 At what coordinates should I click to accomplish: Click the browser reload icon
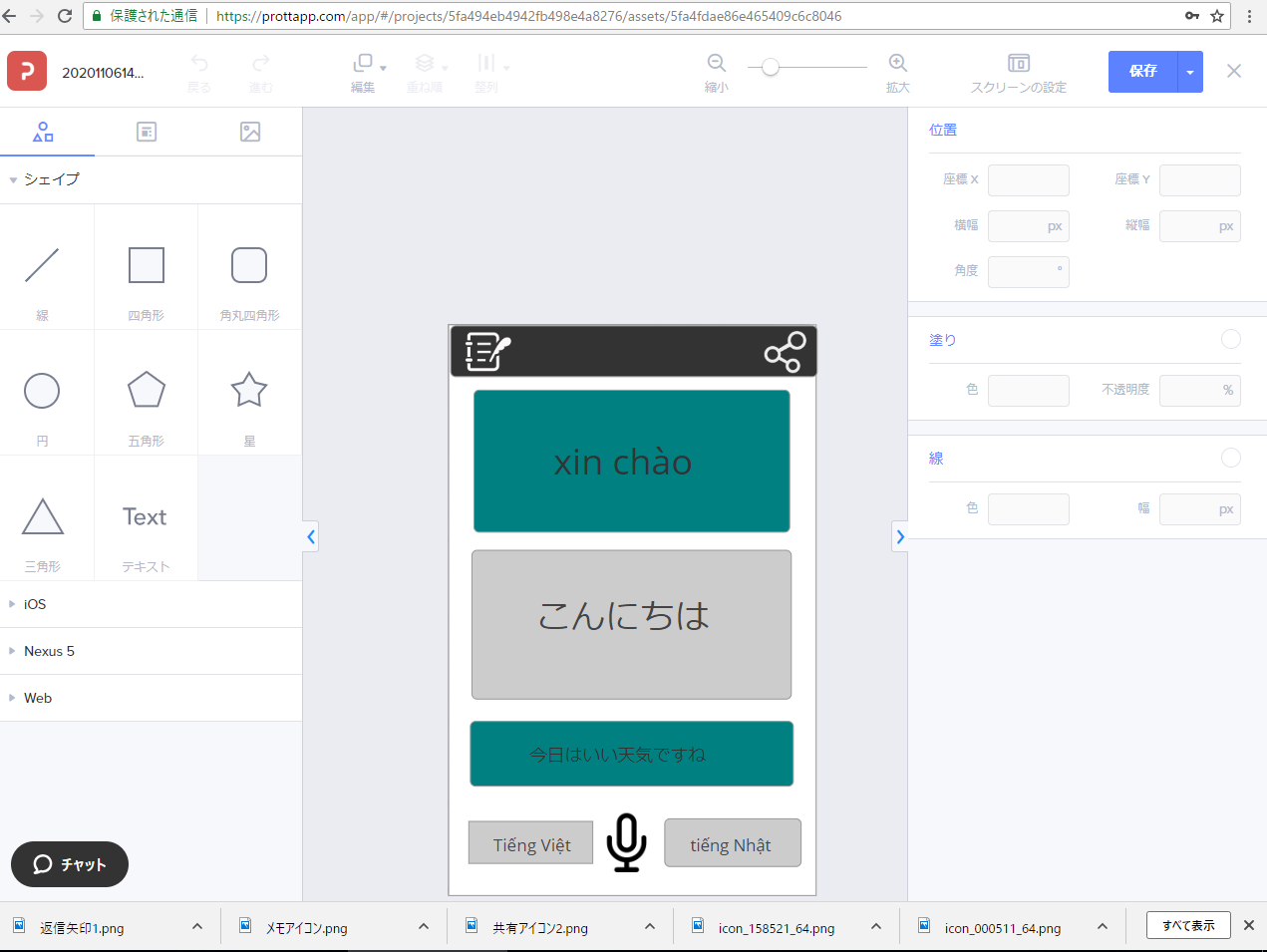point(65,16)
